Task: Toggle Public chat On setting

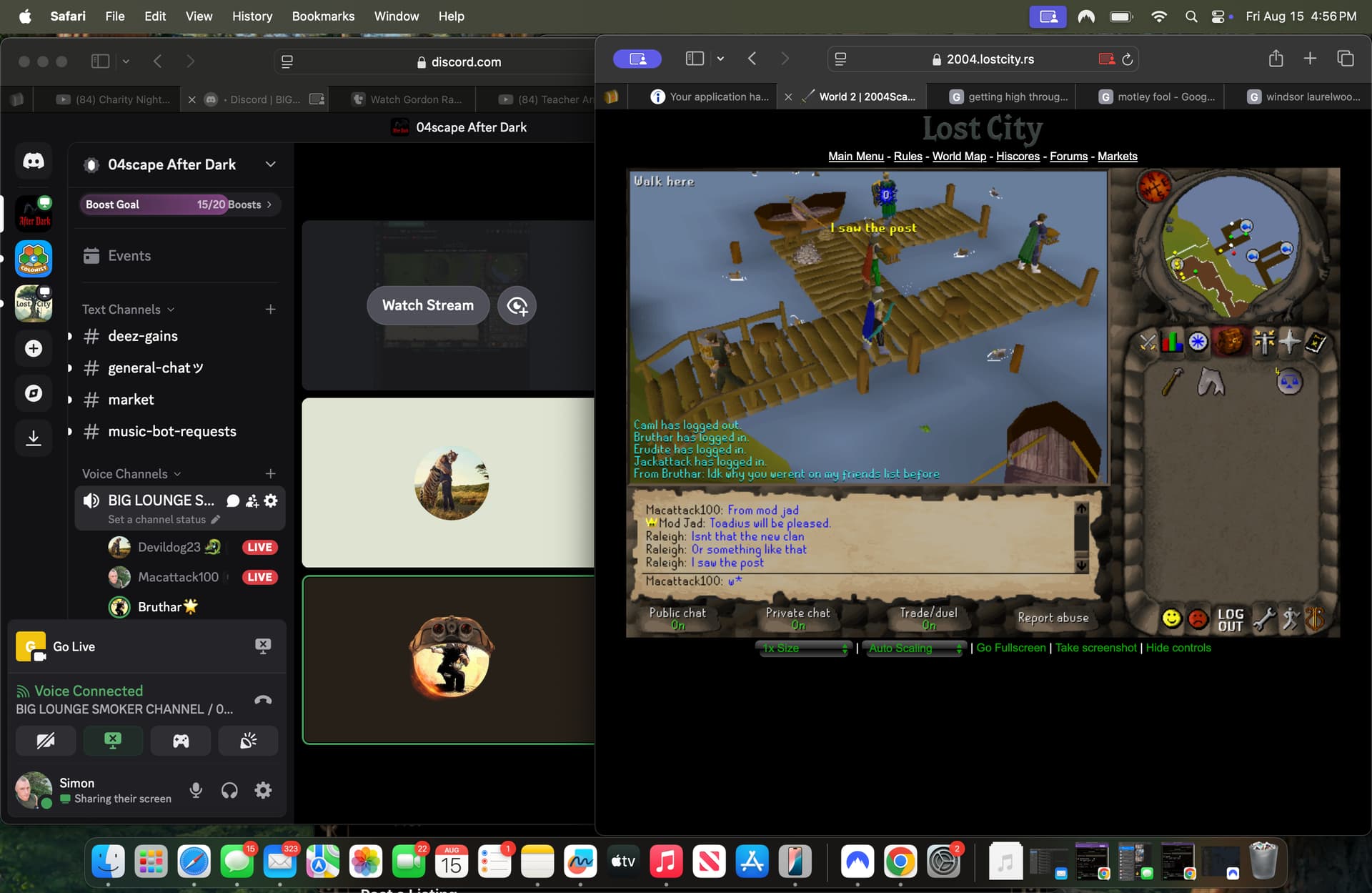Action: (x=677, y=618)
